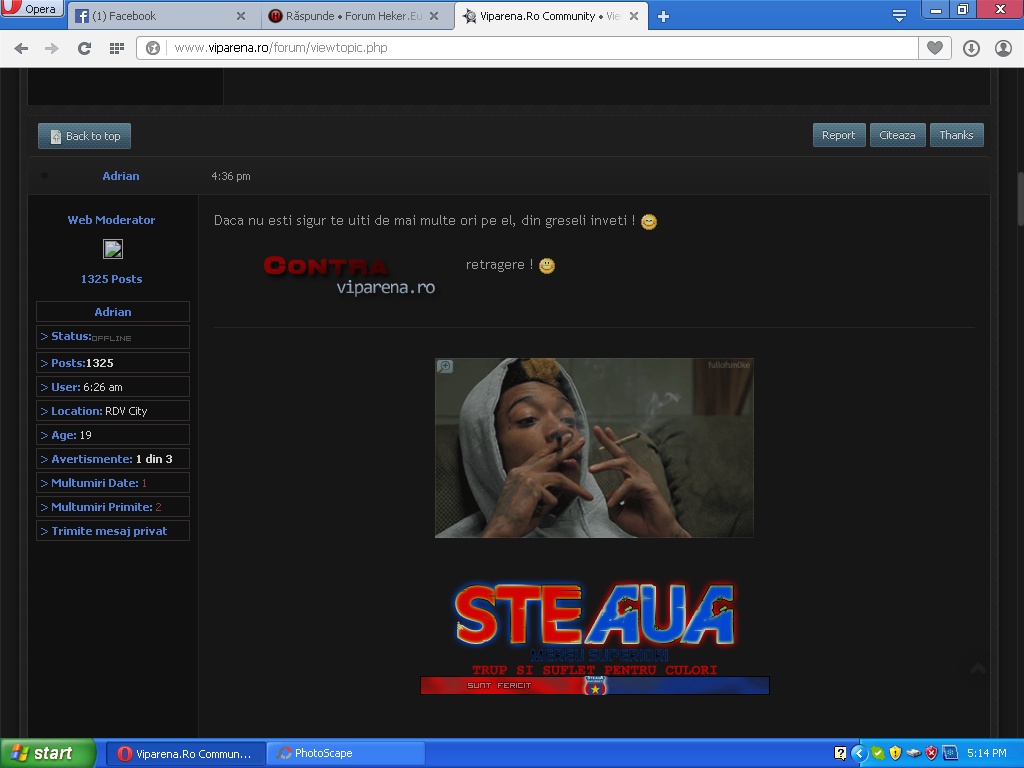Click the Sunt Fericit status bar

point(595,686)
